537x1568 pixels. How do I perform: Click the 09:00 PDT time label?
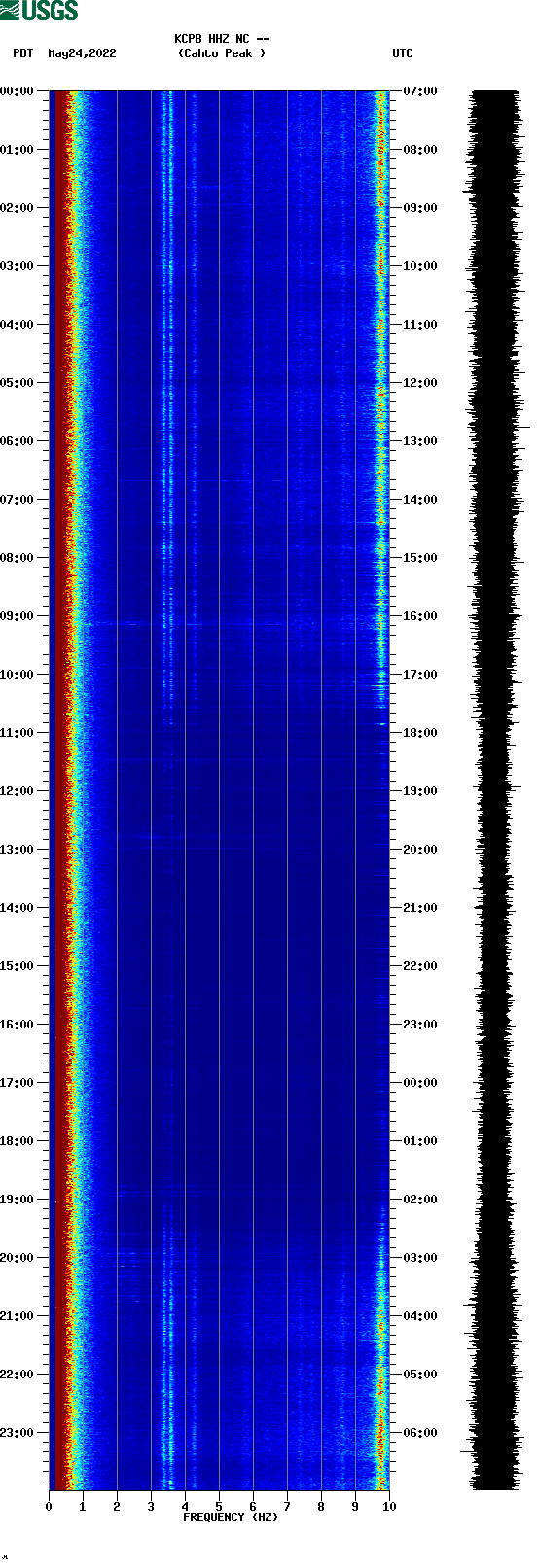tap(17, 616)
